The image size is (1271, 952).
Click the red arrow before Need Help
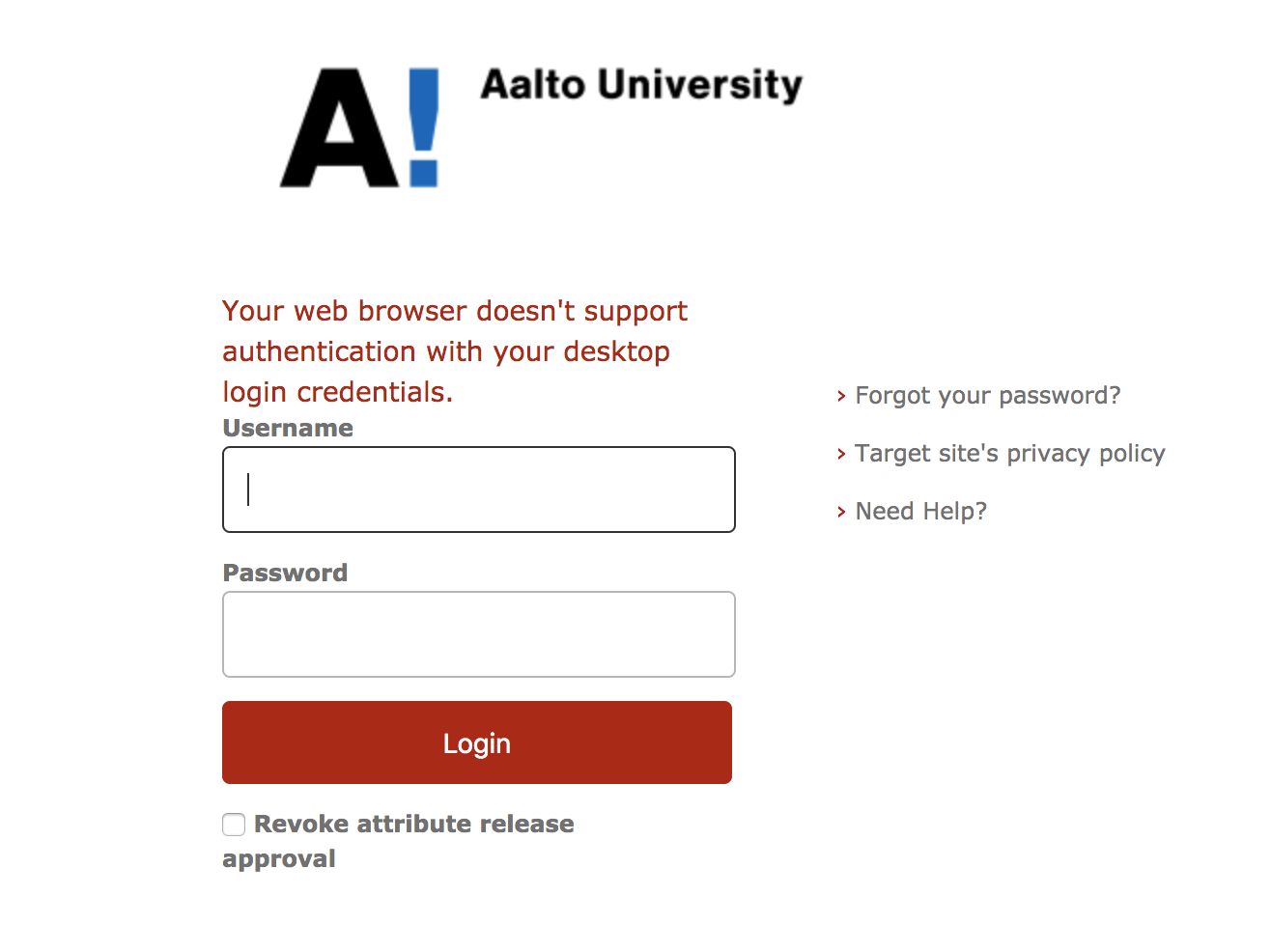pos(841,512)
